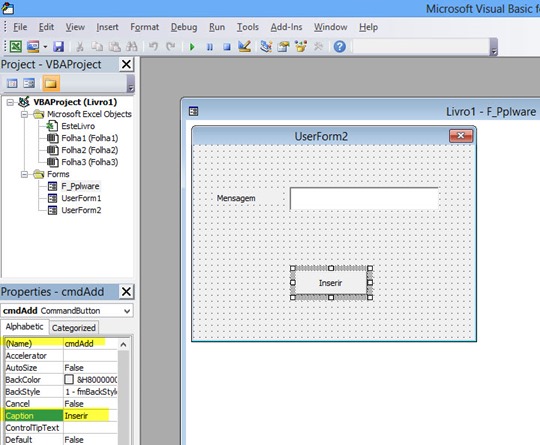The height and width of the screenshot is (445, 540).
Task: Click the BackColor color swatch
Action: (69, 380)
